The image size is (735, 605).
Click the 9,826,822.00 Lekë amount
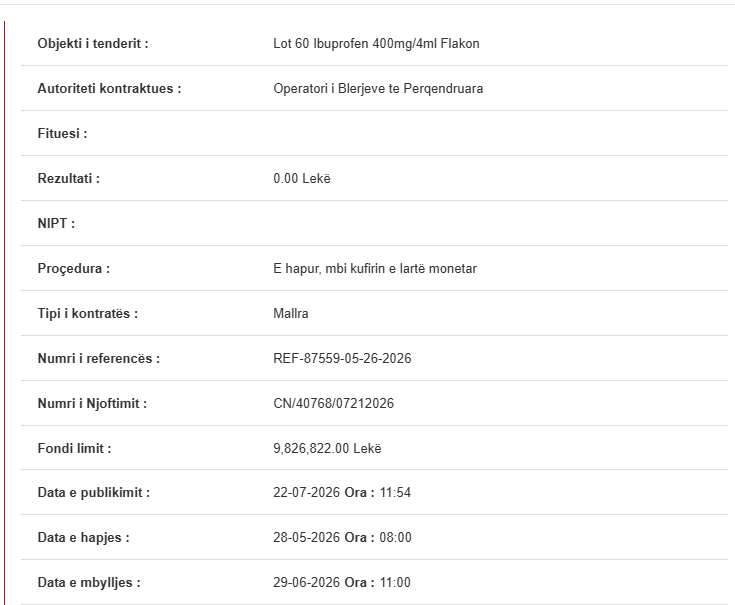pyautogui.click(x=327, y=448)
